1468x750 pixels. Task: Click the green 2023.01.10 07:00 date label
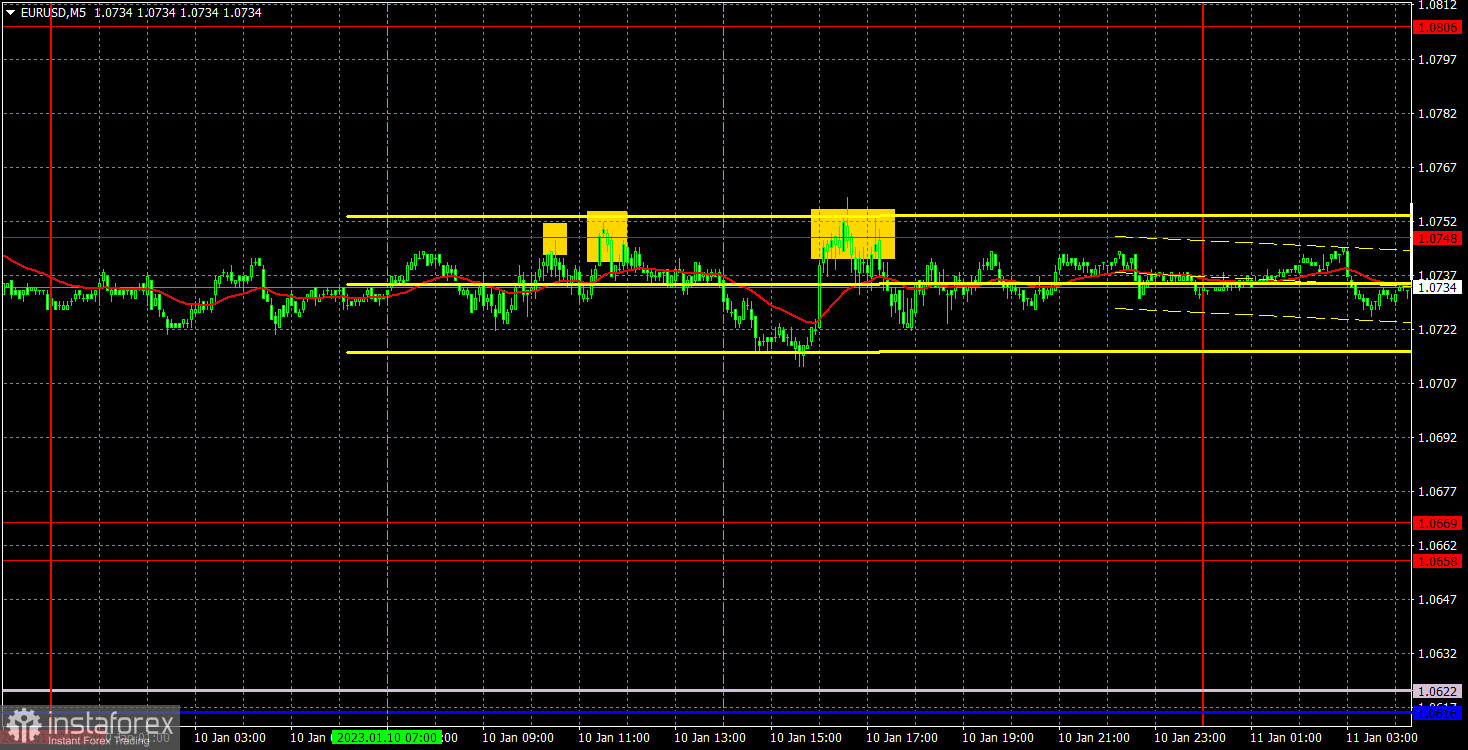point(386,737)
